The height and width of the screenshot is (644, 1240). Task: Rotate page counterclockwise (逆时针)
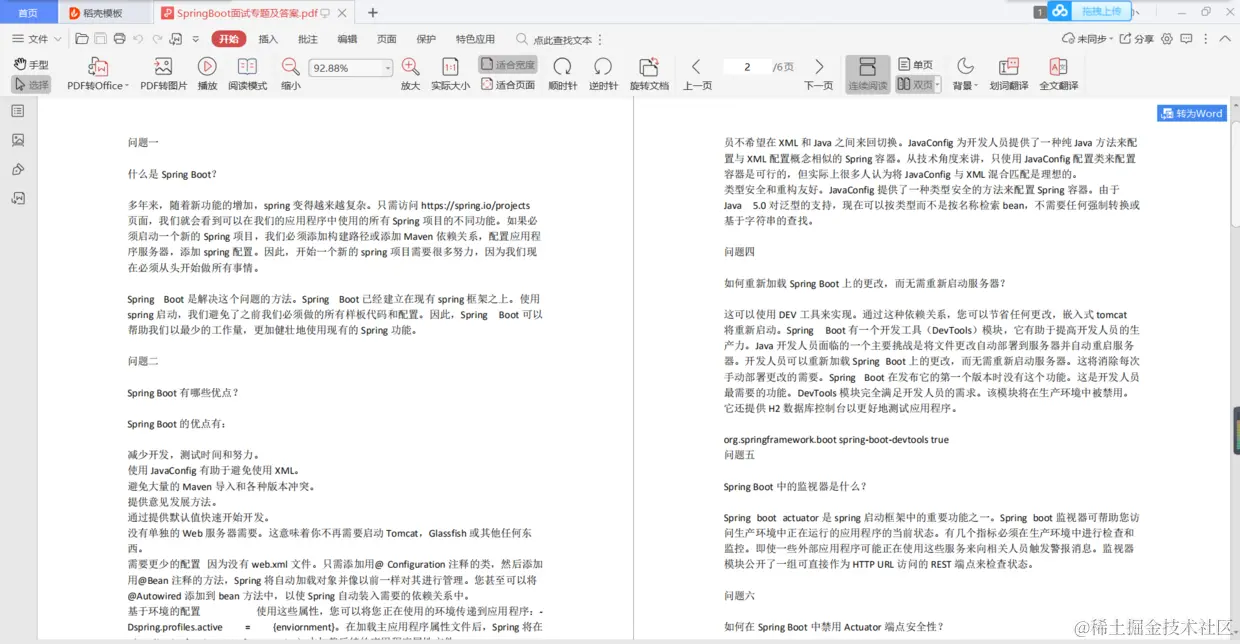(603, 74)
